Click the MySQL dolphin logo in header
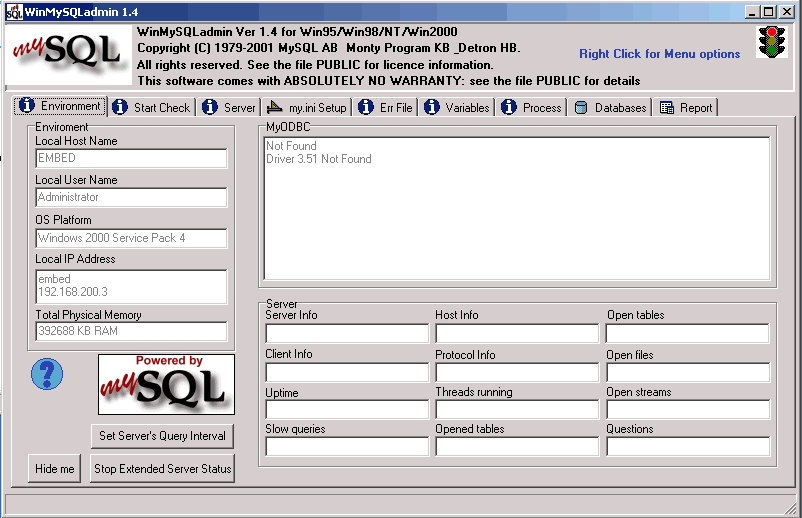The image size is (802, 518). tap(68, 57)
